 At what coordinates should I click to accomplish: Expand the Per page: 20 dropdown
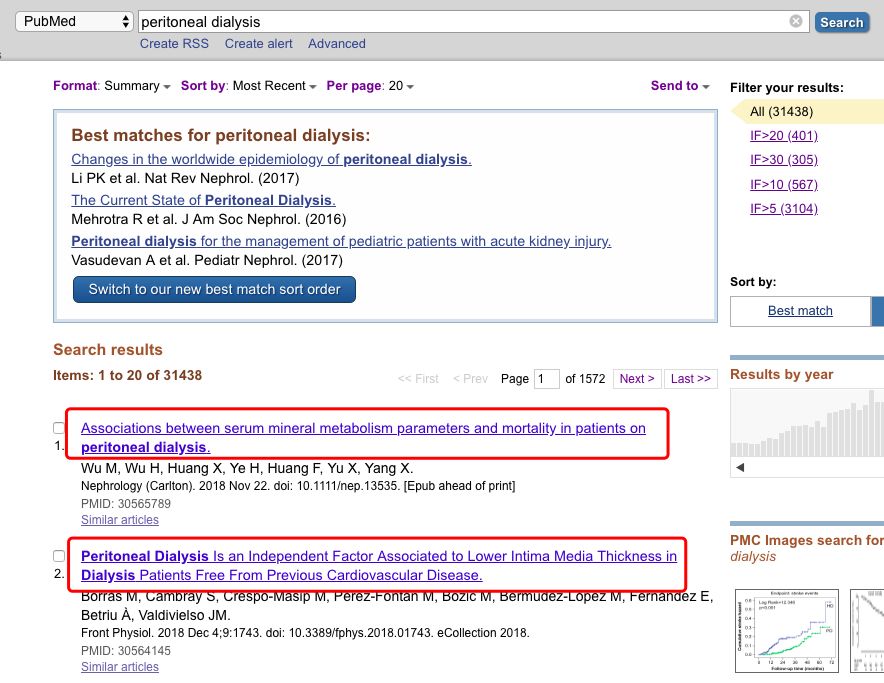[x=370, y=86]
